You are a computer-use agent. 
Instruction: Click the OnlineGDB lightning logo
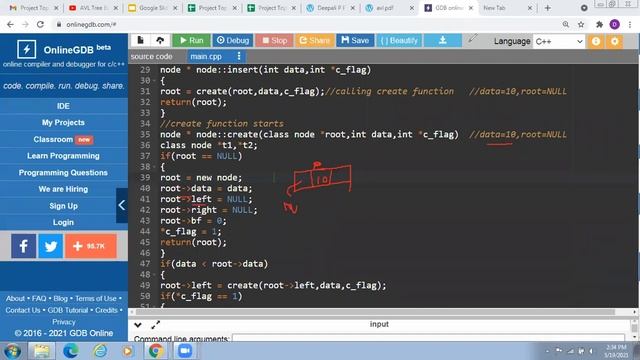pos(27,49)
